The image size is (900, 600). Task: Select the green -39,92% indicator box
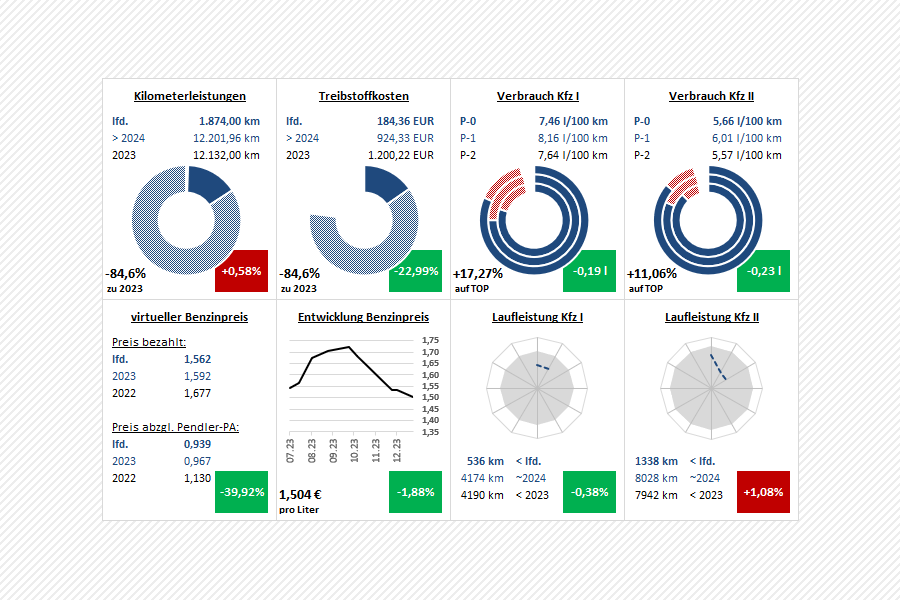241,492
